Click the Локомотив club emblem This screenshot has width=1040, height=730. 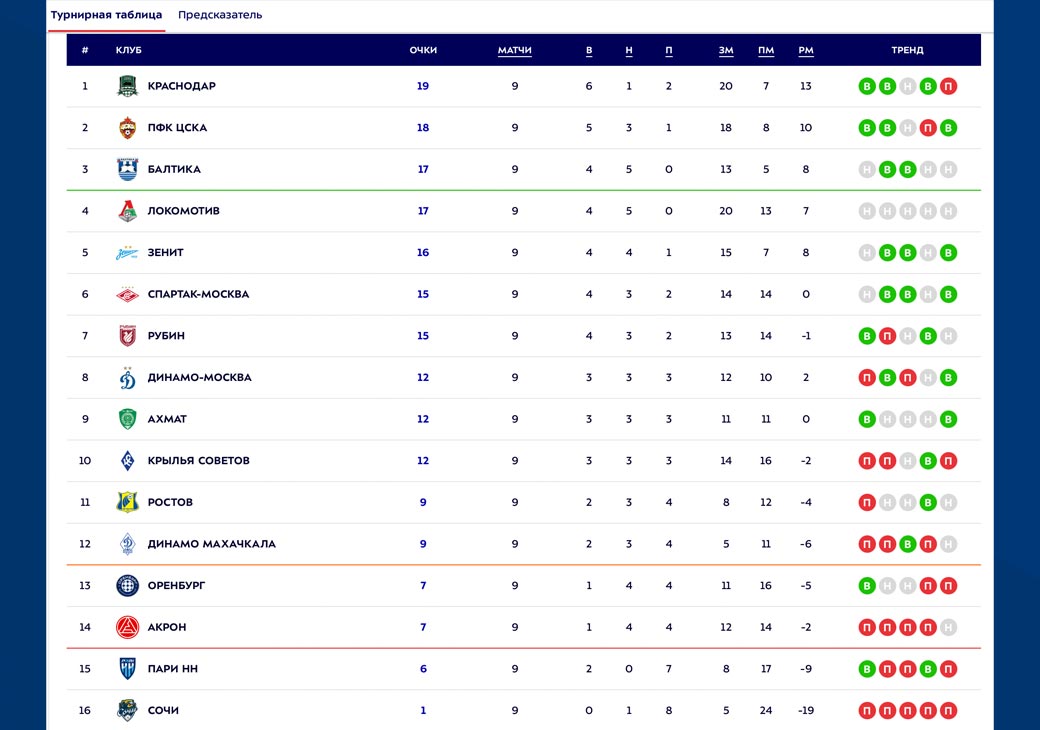[x=127, y=211]
